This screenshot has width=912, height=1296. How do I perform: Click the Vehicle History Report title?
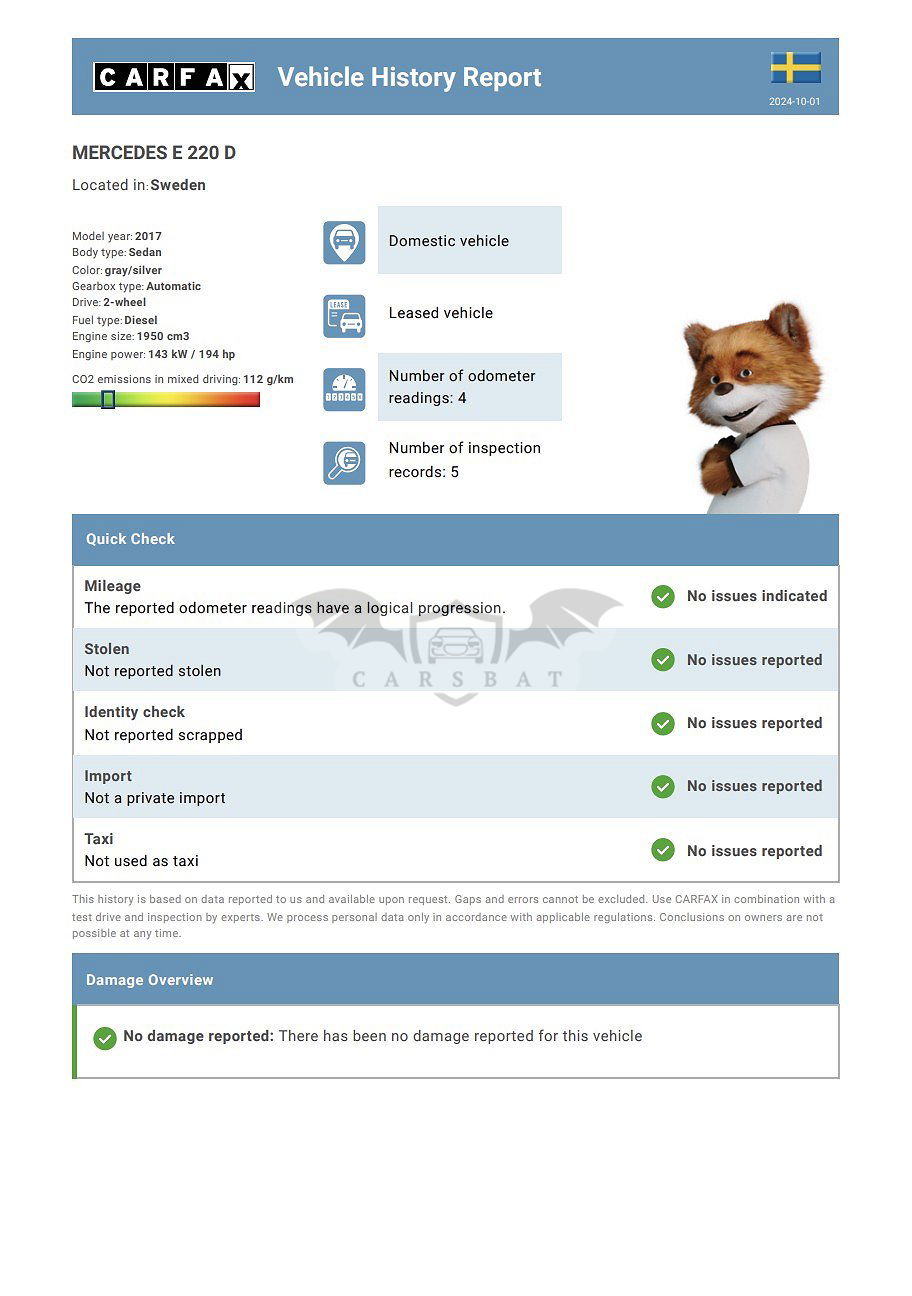[x=409, y=77]
